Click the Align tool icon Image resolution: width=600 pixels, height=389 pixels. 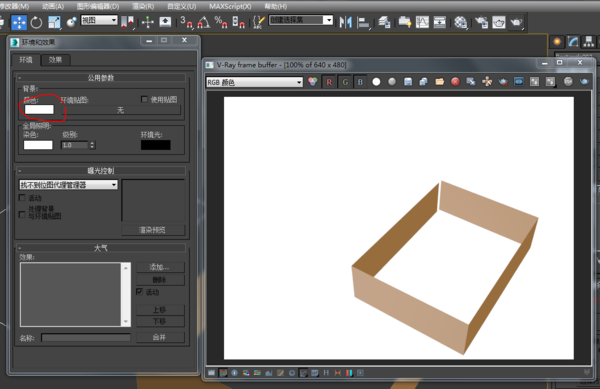tap(363, 22)
